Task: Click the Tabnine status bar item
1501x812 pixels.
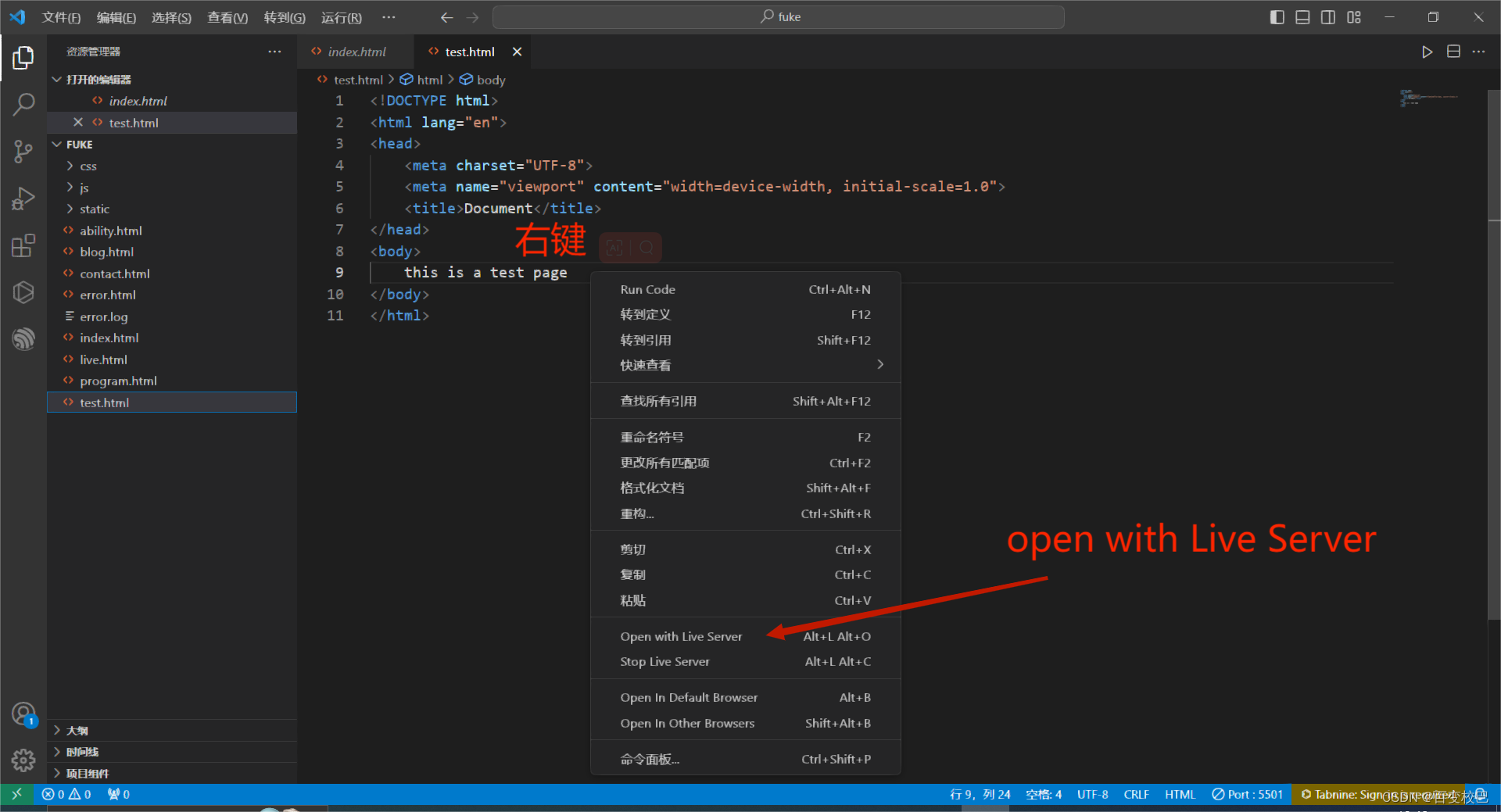Action: pyautogui.click(x=1378, y=794)
